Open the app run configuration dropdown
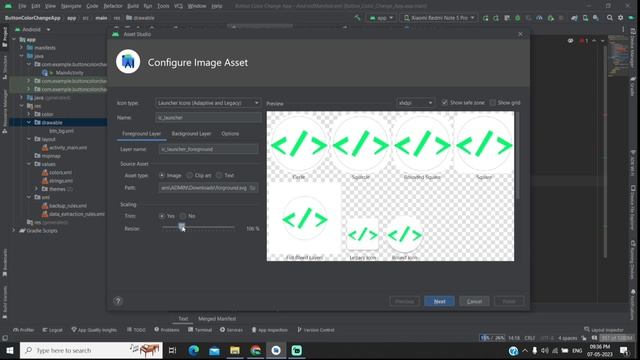 click(x=381, y=18)
